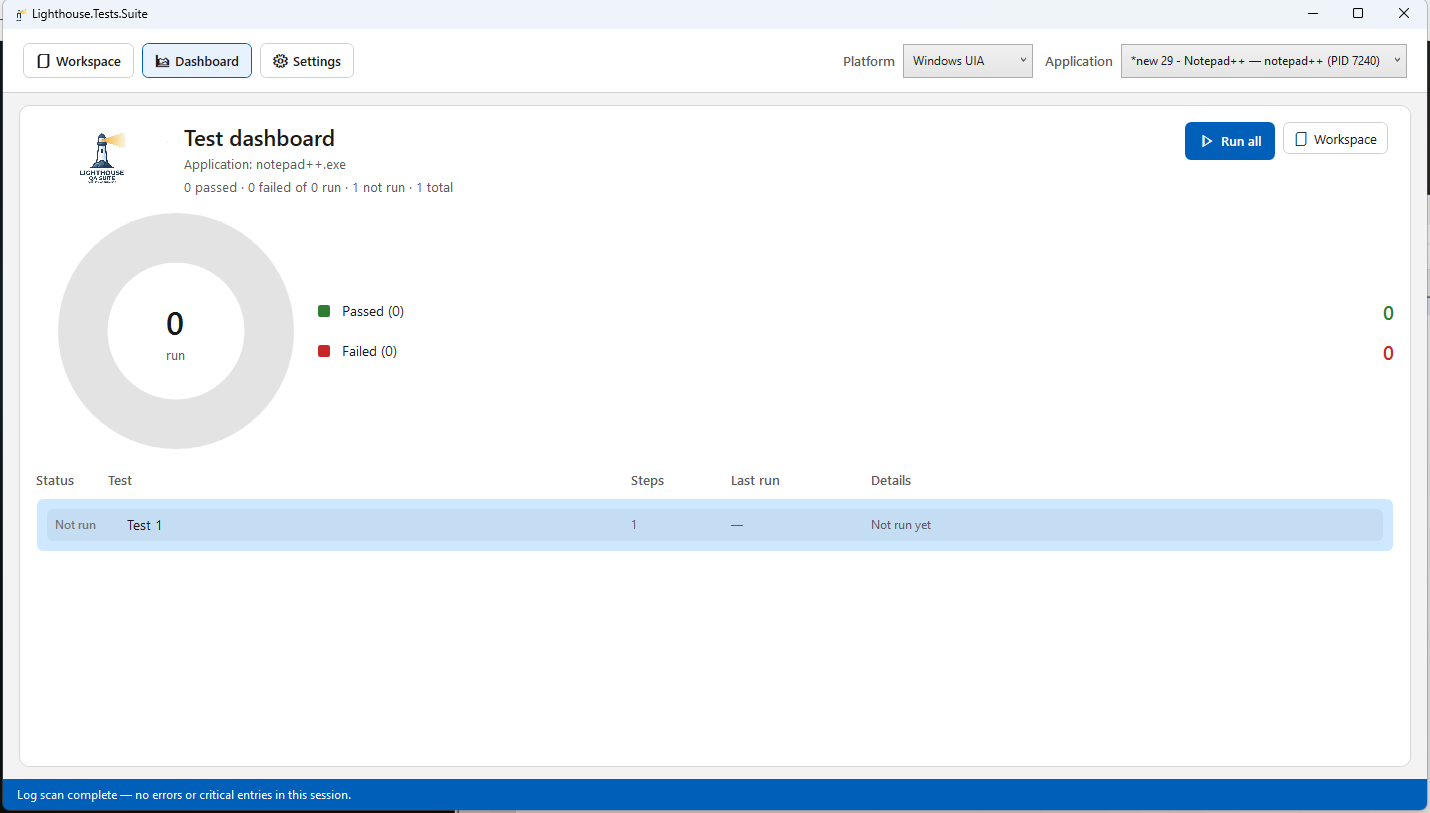Switch to the Settings tab
This screenshot has height=813, width=1430.
point(307,61)
